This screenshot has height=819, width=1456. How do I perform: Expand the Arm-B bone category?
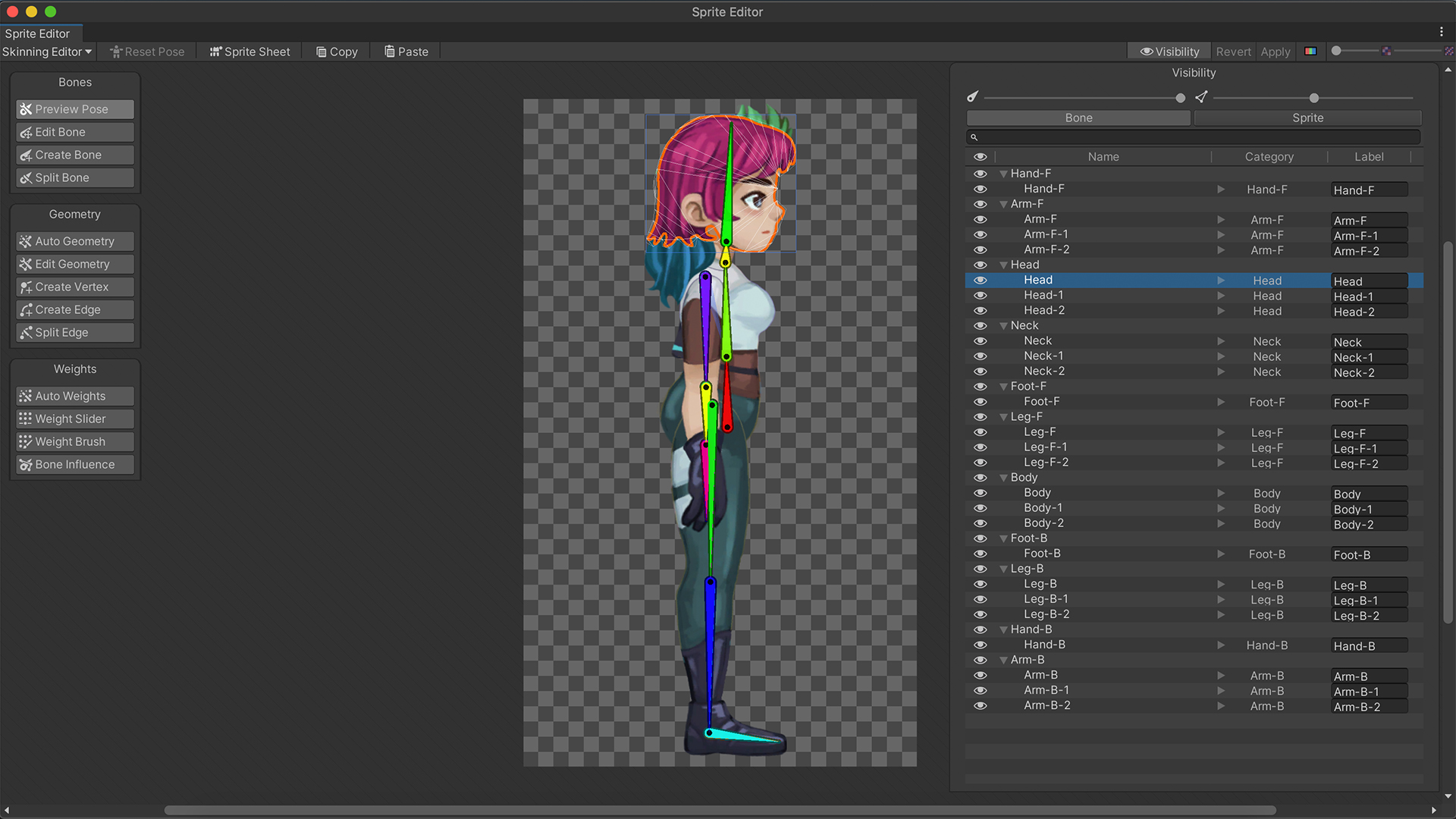[x=1003, y=659]
